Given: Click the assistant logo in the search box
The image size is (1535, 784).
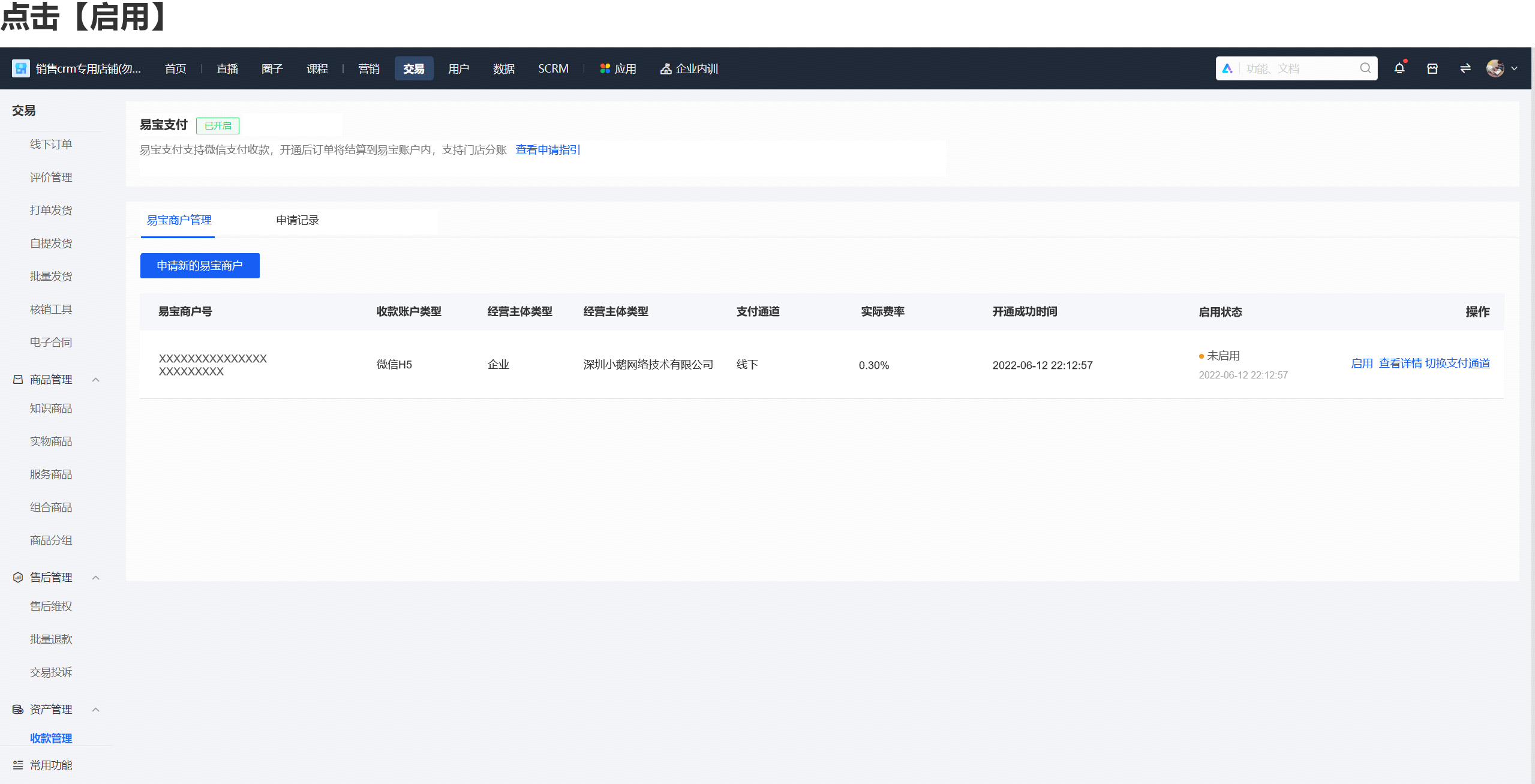Looking at the screenshot, I should [x=1227, y=68].
